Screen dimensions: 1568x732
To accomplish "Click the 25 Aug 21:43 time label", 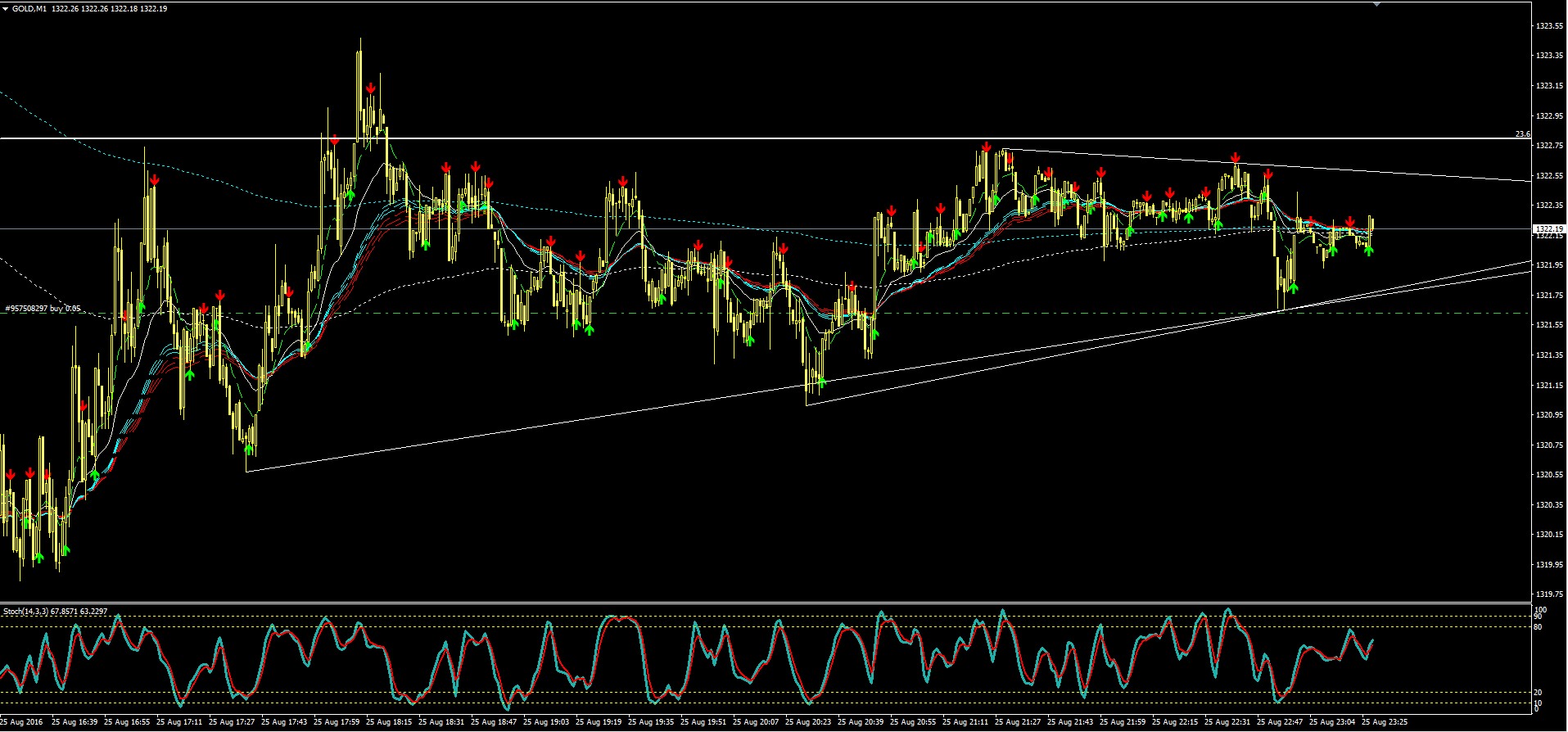I will pyautogui.click(x=1070, y=722).
